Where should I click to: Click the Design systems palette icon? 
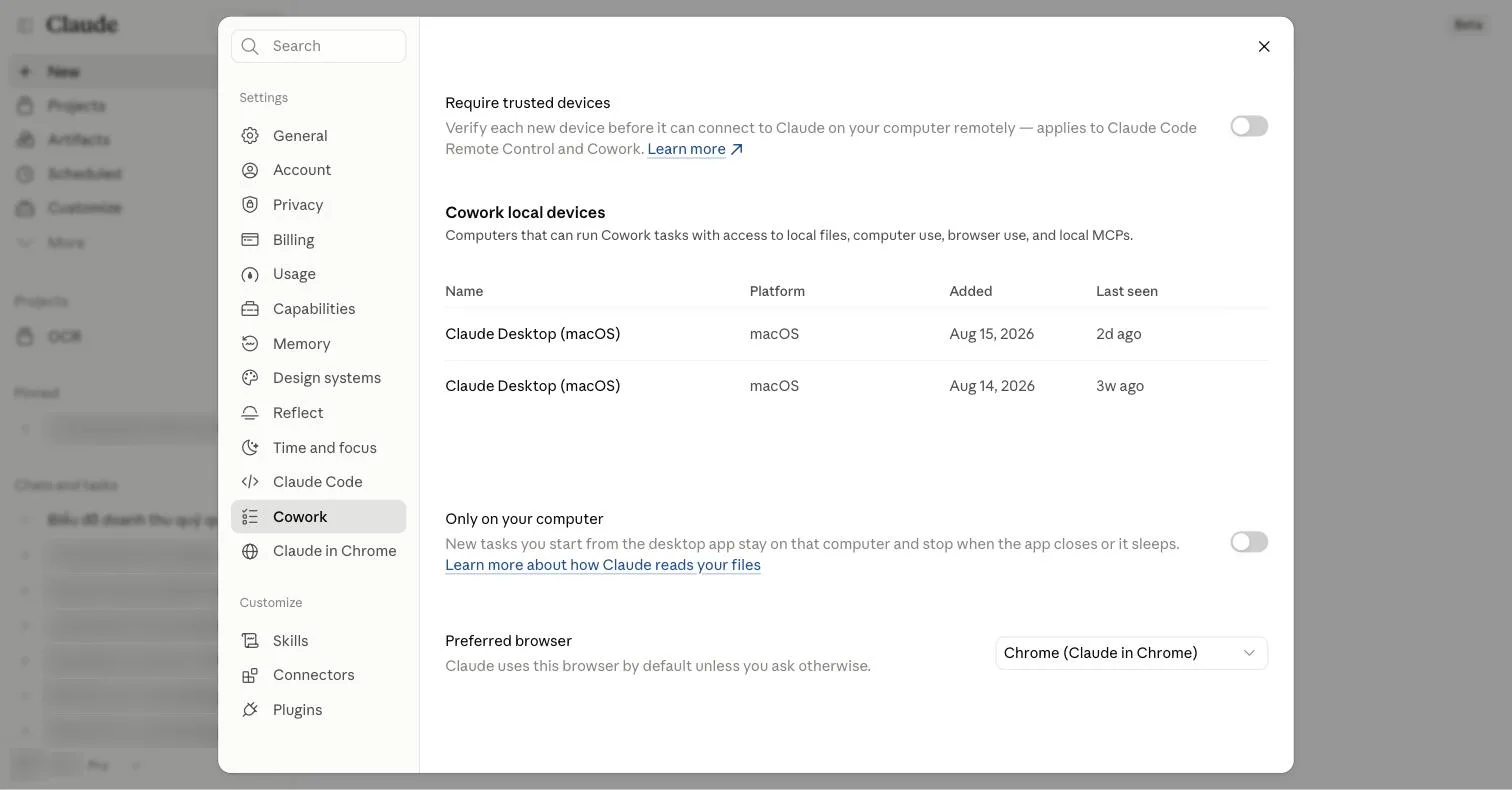tap(250, 378)
